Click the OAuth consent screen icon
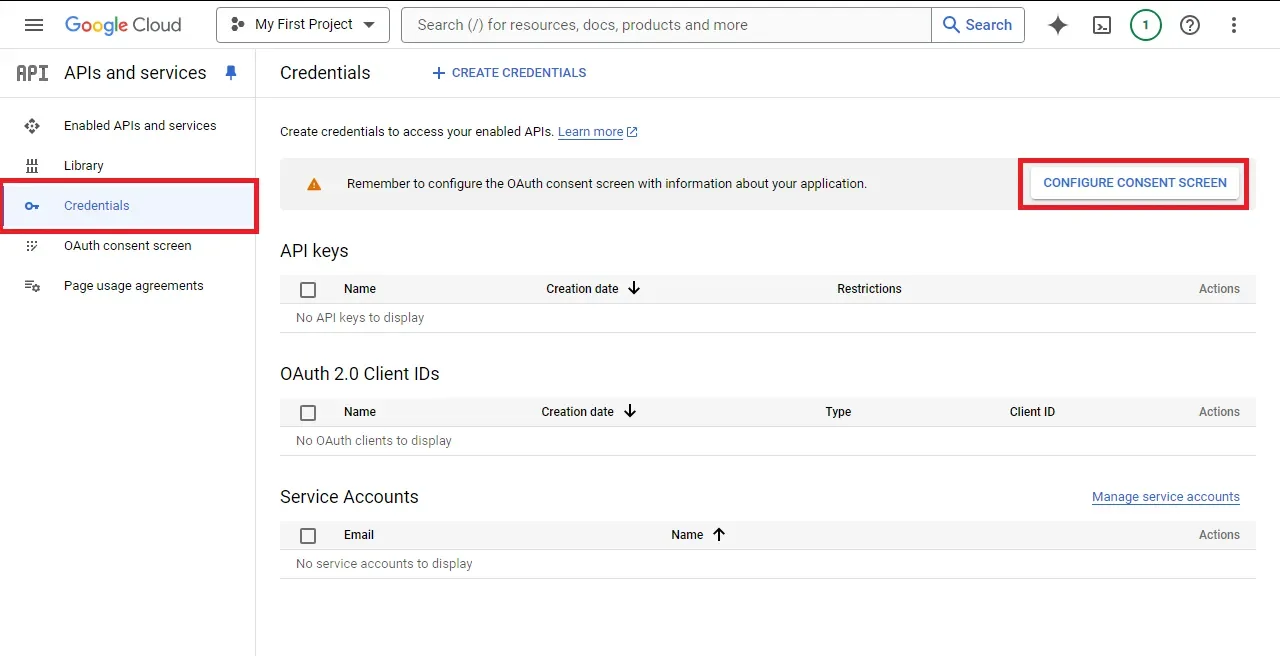 (32, 246)
